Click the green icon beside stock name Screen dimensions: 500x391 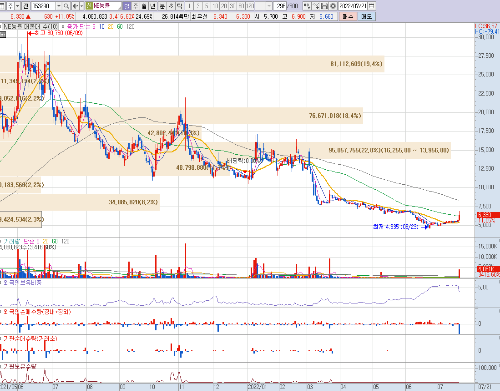click(89, 6)
